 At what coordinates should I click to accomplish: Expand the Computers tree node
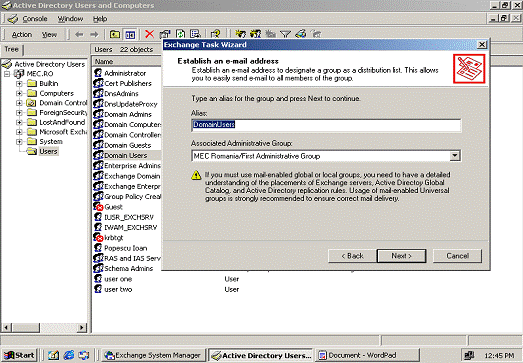[x=19, y=93]
